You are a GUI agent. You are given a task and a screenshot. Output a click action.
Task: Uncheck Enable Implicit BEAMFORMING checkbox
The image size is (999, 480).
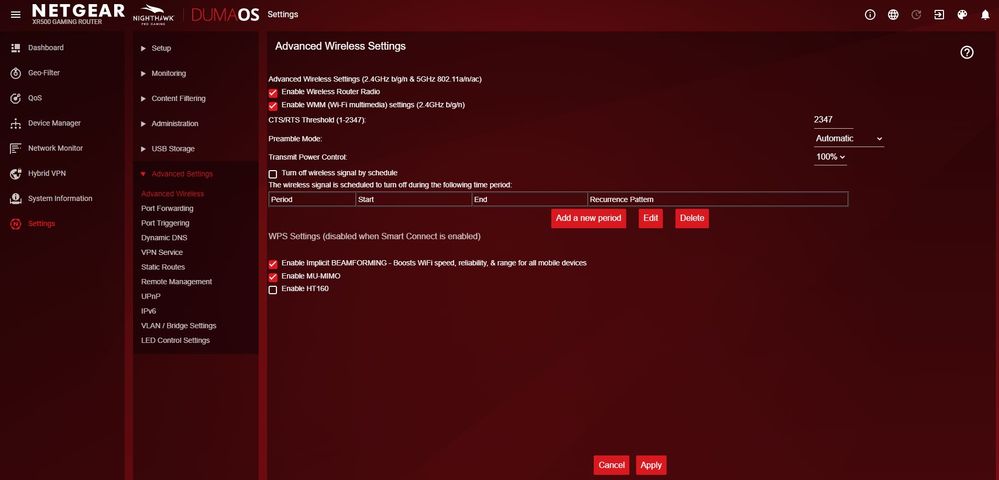(273, 263)
